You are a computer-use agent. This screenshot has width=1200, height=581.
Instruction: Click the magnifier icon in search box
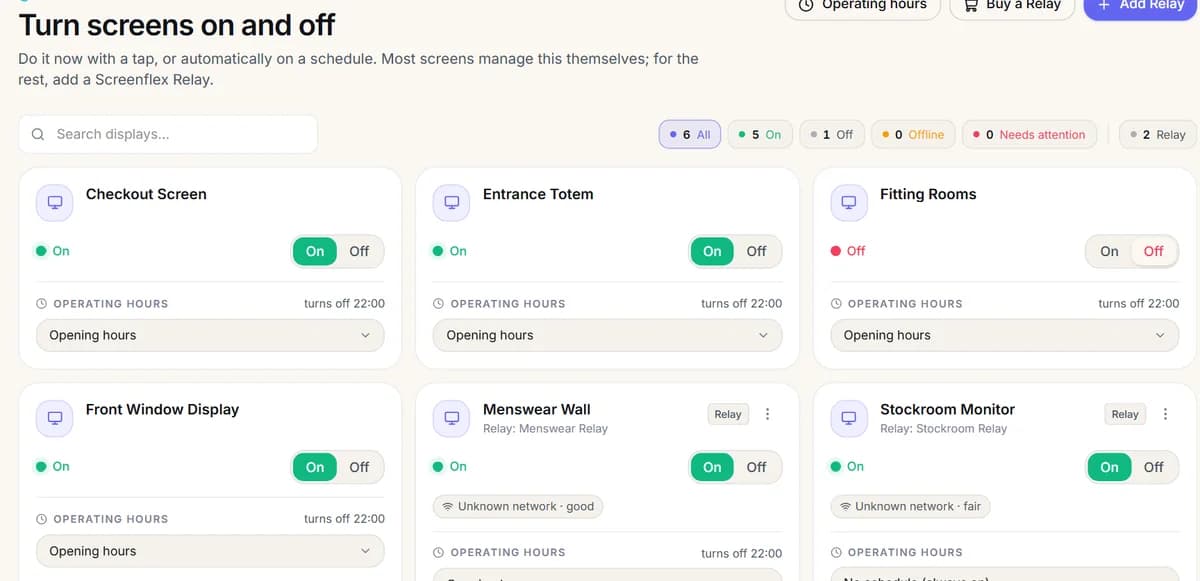tap(38, 134)
